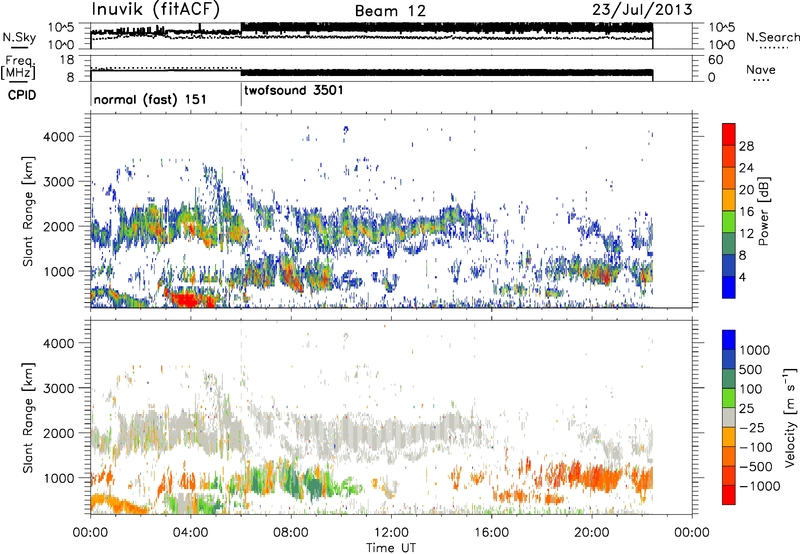Click the 'Inuvik (fitACF)' plot title
This screenshot has height=554, width=800.
point(156,10)
